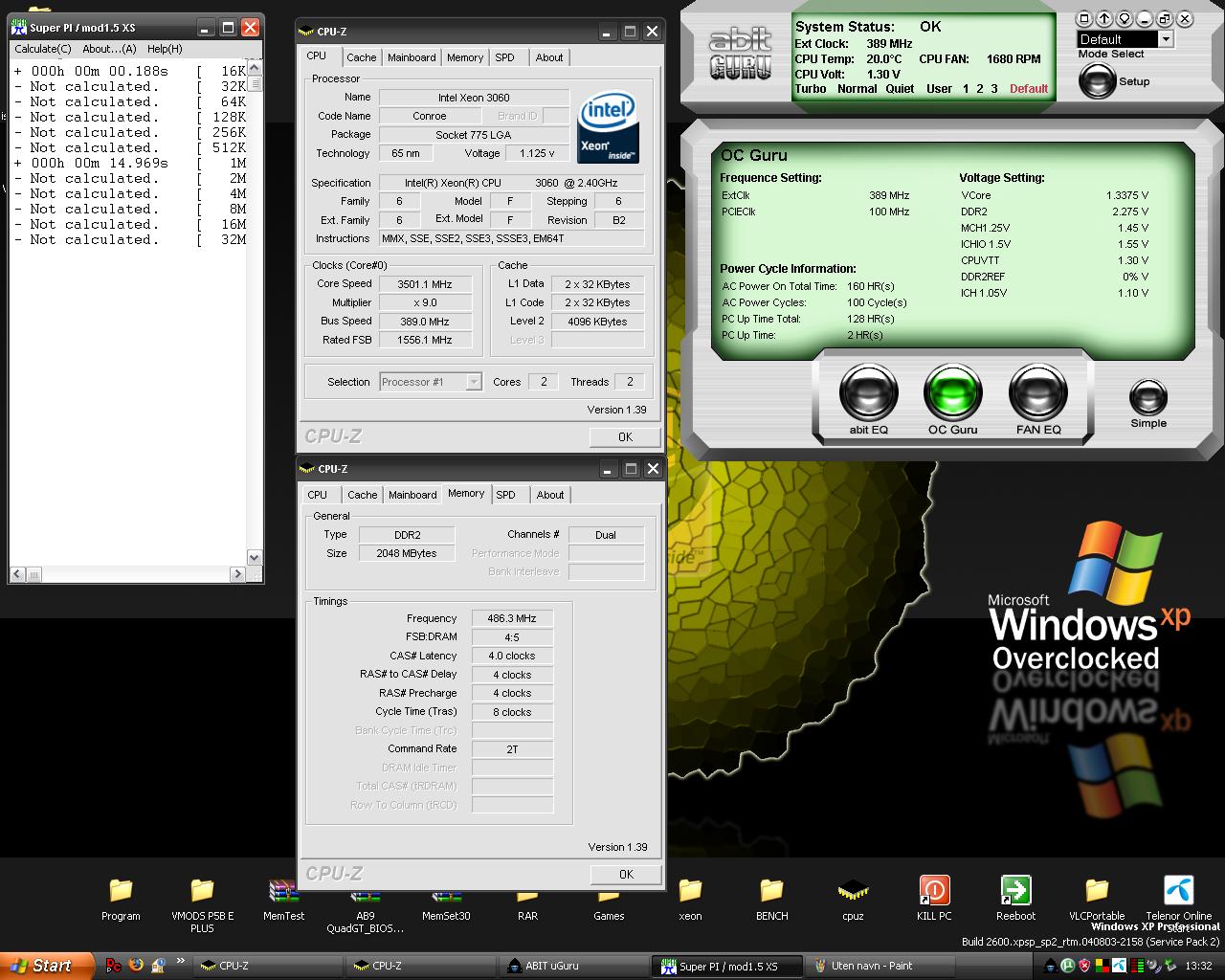Open the Help(H) menu in Super PI

pos(165,49)
